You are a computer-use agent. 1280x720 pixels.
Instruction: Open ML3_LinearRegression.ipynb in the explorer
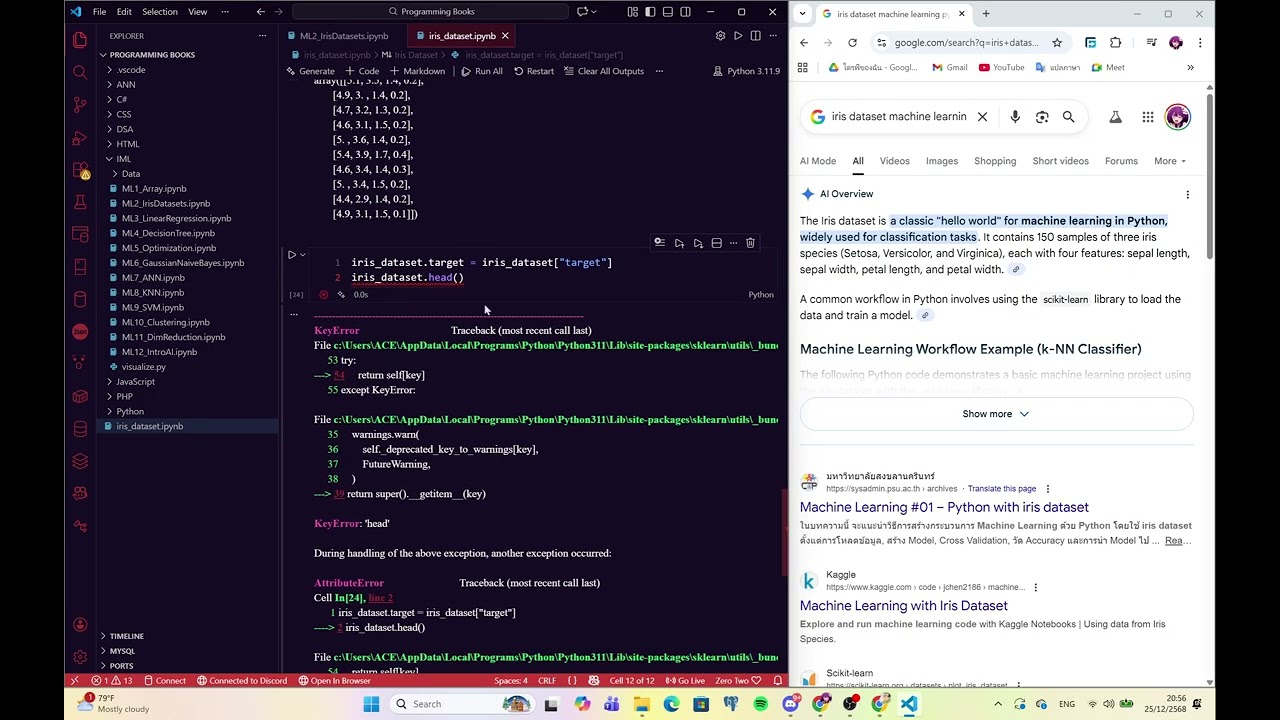(176, 218)
